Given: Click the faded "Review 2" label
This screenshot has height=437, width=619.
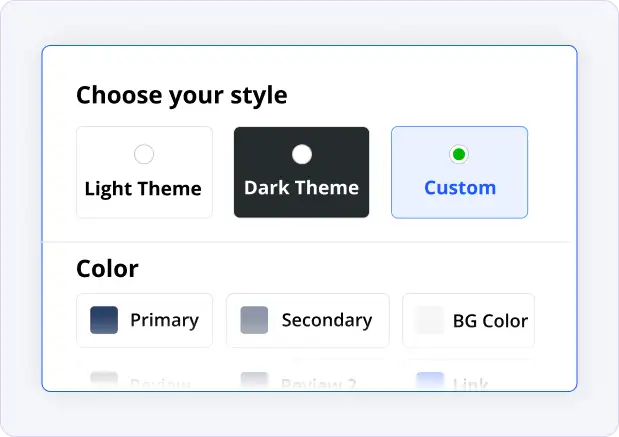Looking at the screenshot, I should (x=318, y=383).
